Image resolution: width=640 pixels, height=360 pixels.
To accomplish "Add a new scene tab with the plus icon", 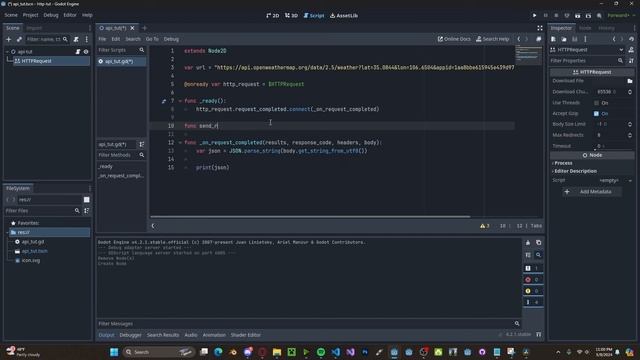I will click(144, 28).
